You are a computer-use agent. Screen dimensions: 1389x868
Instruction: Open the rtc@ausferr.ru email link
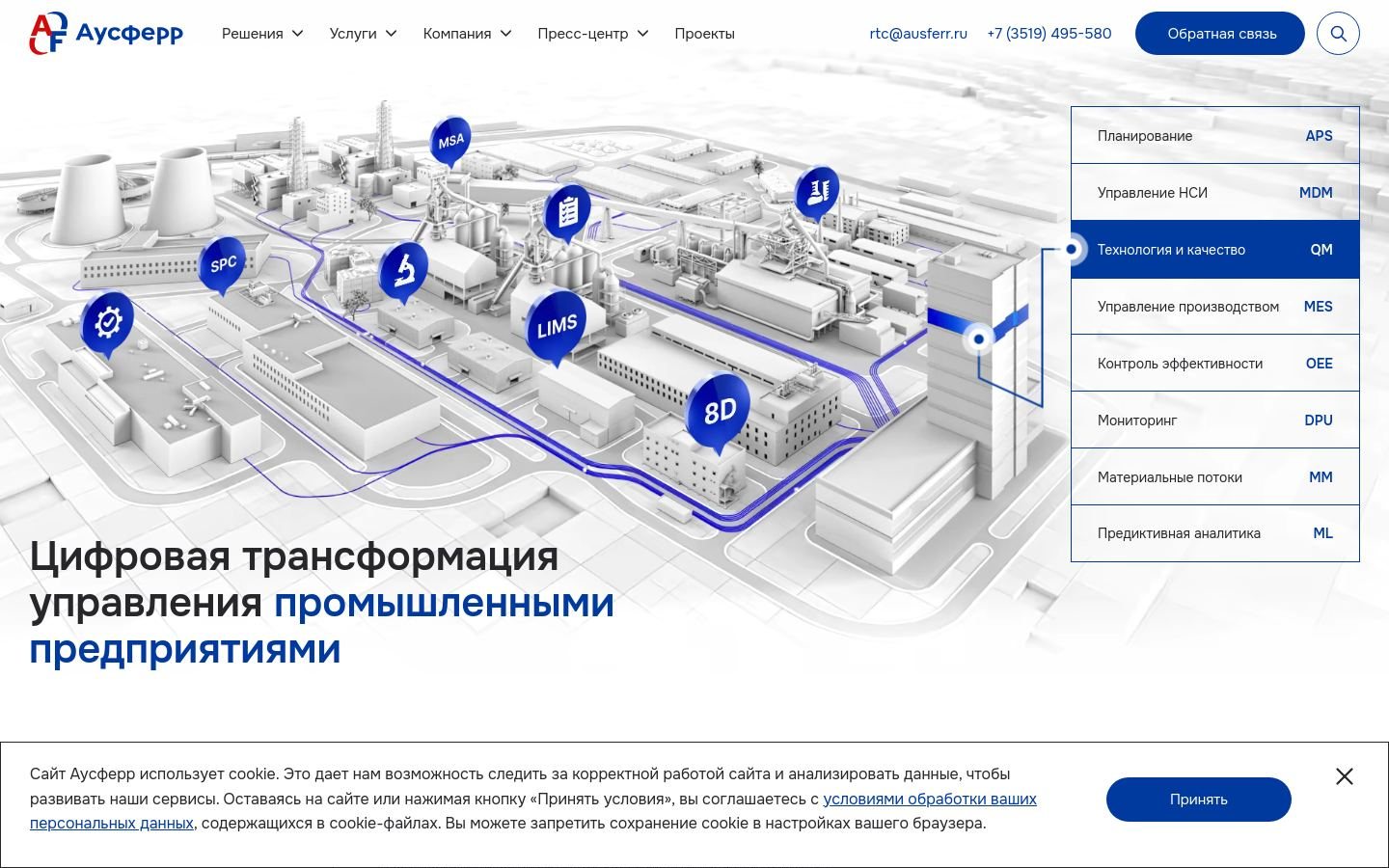point(918,34)
